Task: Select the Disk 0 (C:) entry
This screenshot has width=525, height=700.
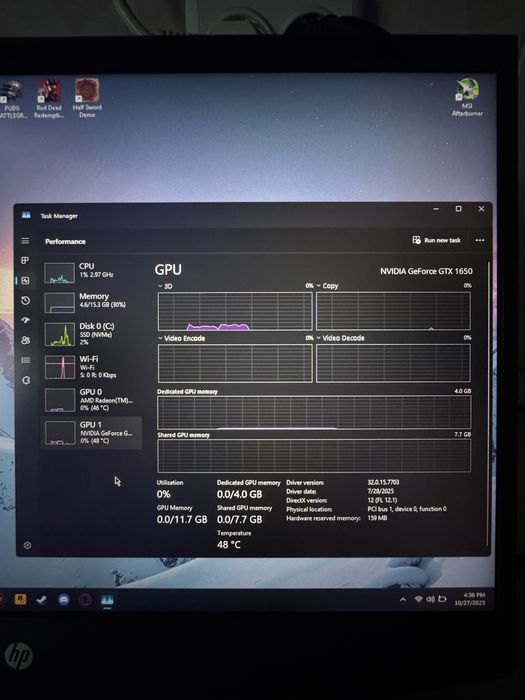Action: tap(92, 334)
